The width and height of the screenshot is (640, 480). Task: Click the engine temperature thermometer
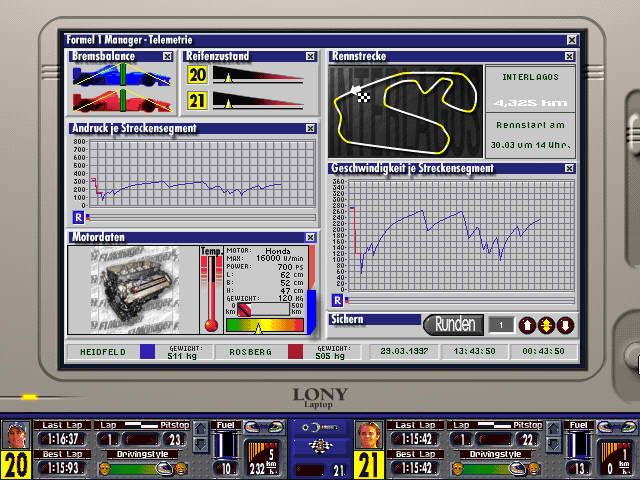211,292
